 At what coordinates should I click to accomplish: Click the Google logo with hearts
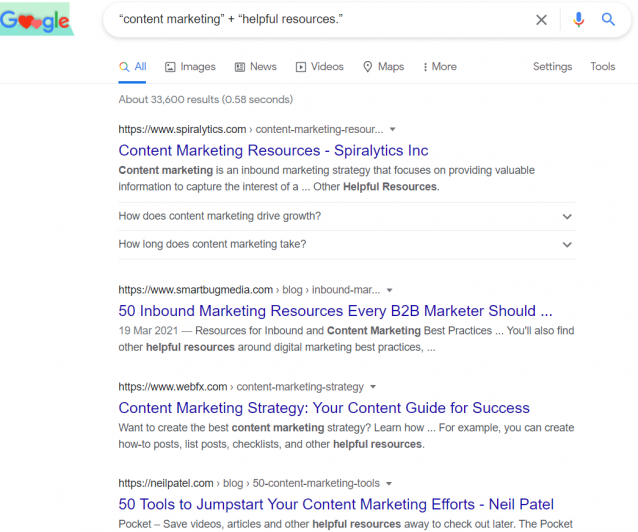coord(36,19)
